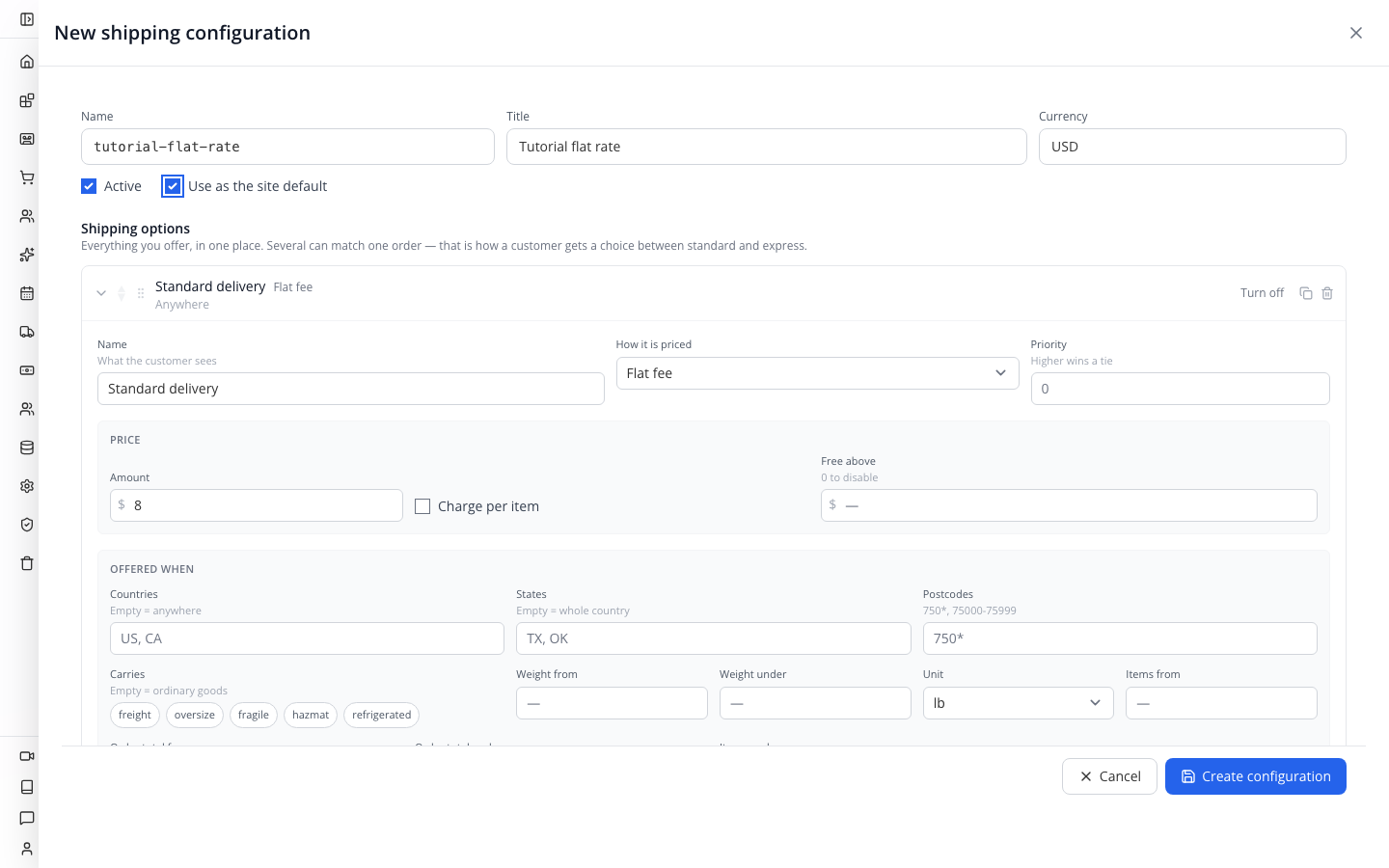This screenshot has width=1389, height=868.
Task: Click the Postcodes input field
Action: coord(1120,638)
